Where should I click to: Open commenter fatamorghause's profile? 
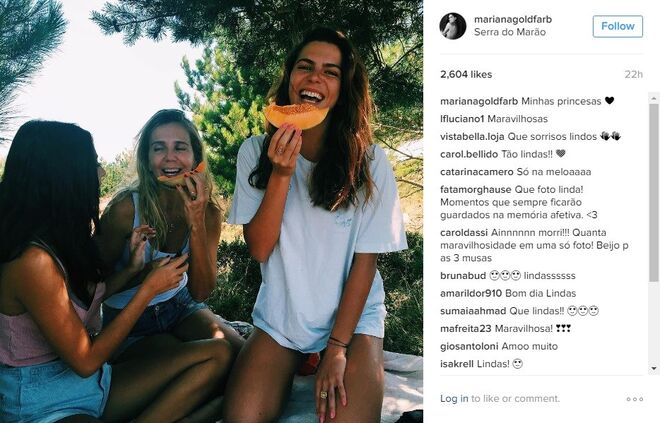476,190
